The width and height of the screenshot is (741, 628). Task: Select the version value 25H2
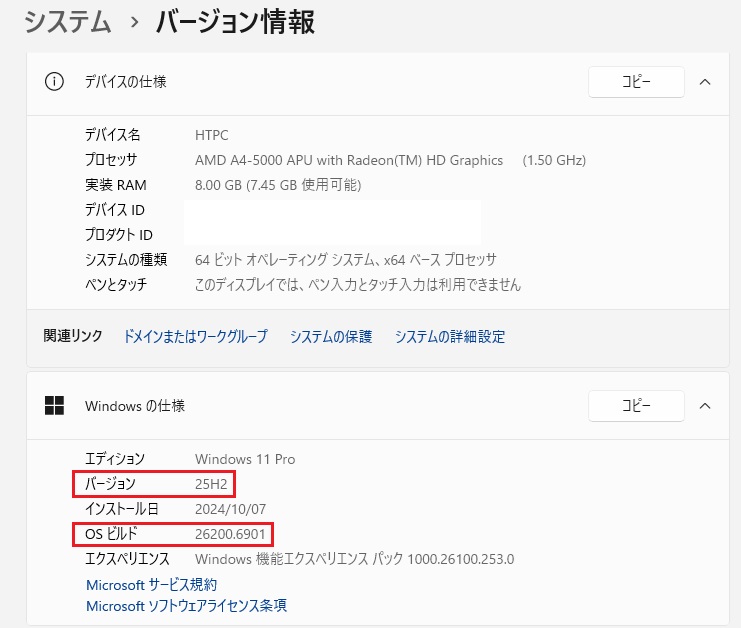click(x=211, y=484)
